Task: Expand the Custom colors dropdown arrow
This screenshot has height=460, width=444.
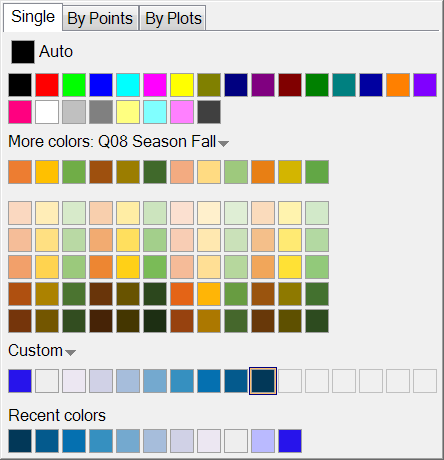Action: 70,353
